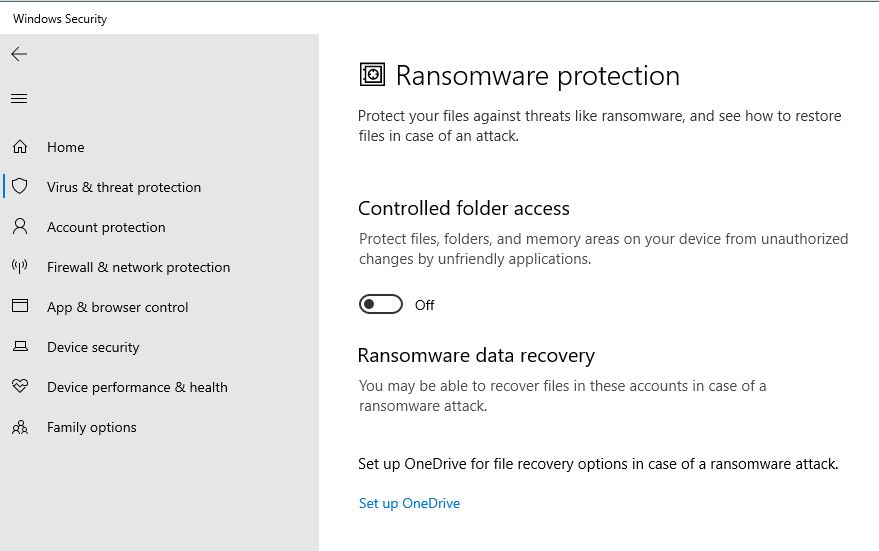The image size is (879, 551).
Task: Open the Account protection text label
Action: pos(106,227)
